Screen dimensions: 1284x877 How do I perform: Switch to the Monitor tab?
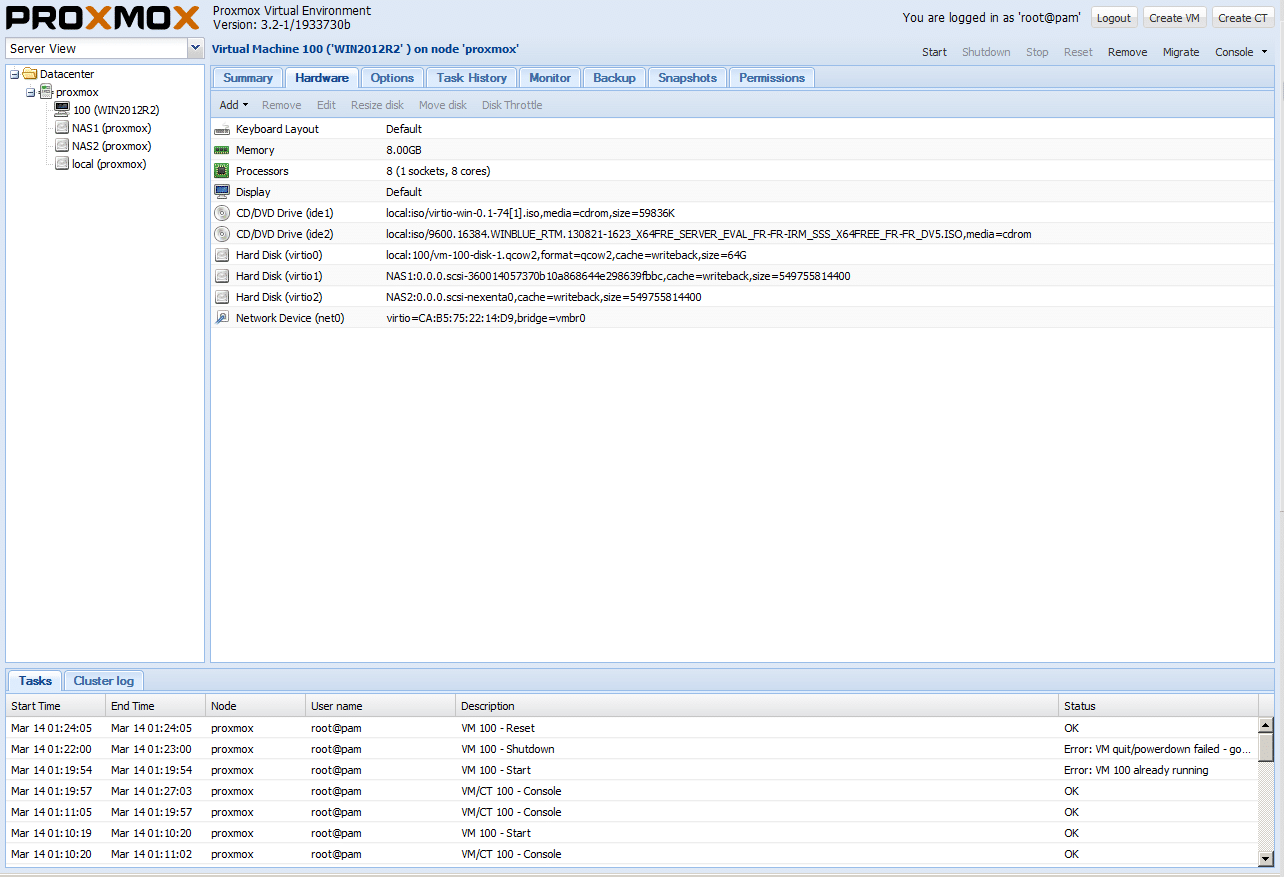pyautogui.click(x=550, y=78)
